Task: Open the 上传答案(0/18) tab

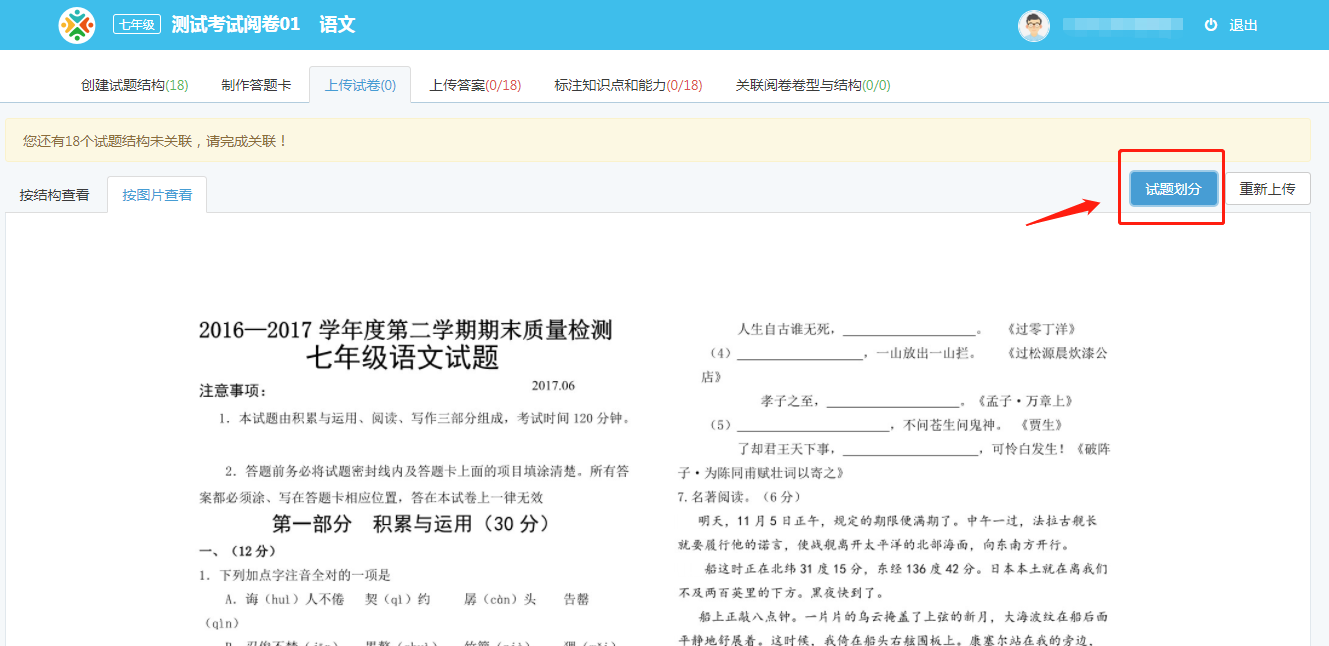Action: (x=476, y=85)
